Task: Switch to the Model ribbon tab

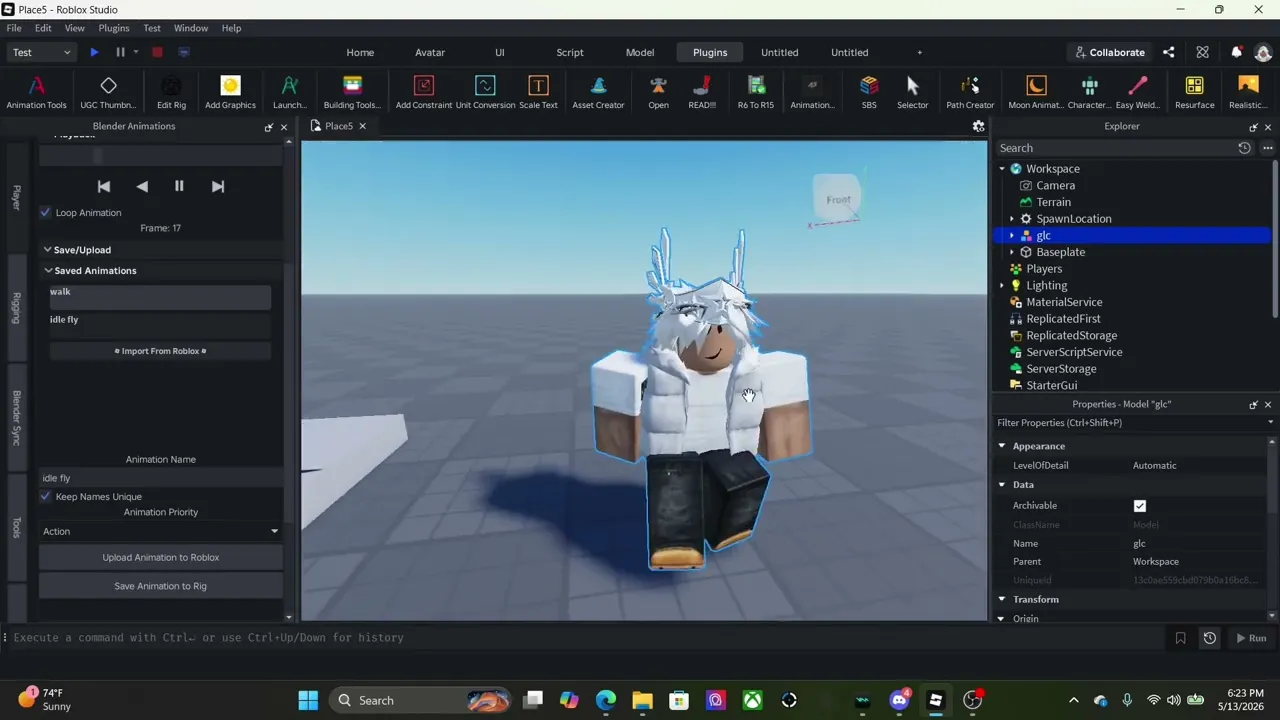Action: click(x=640, y=52)
